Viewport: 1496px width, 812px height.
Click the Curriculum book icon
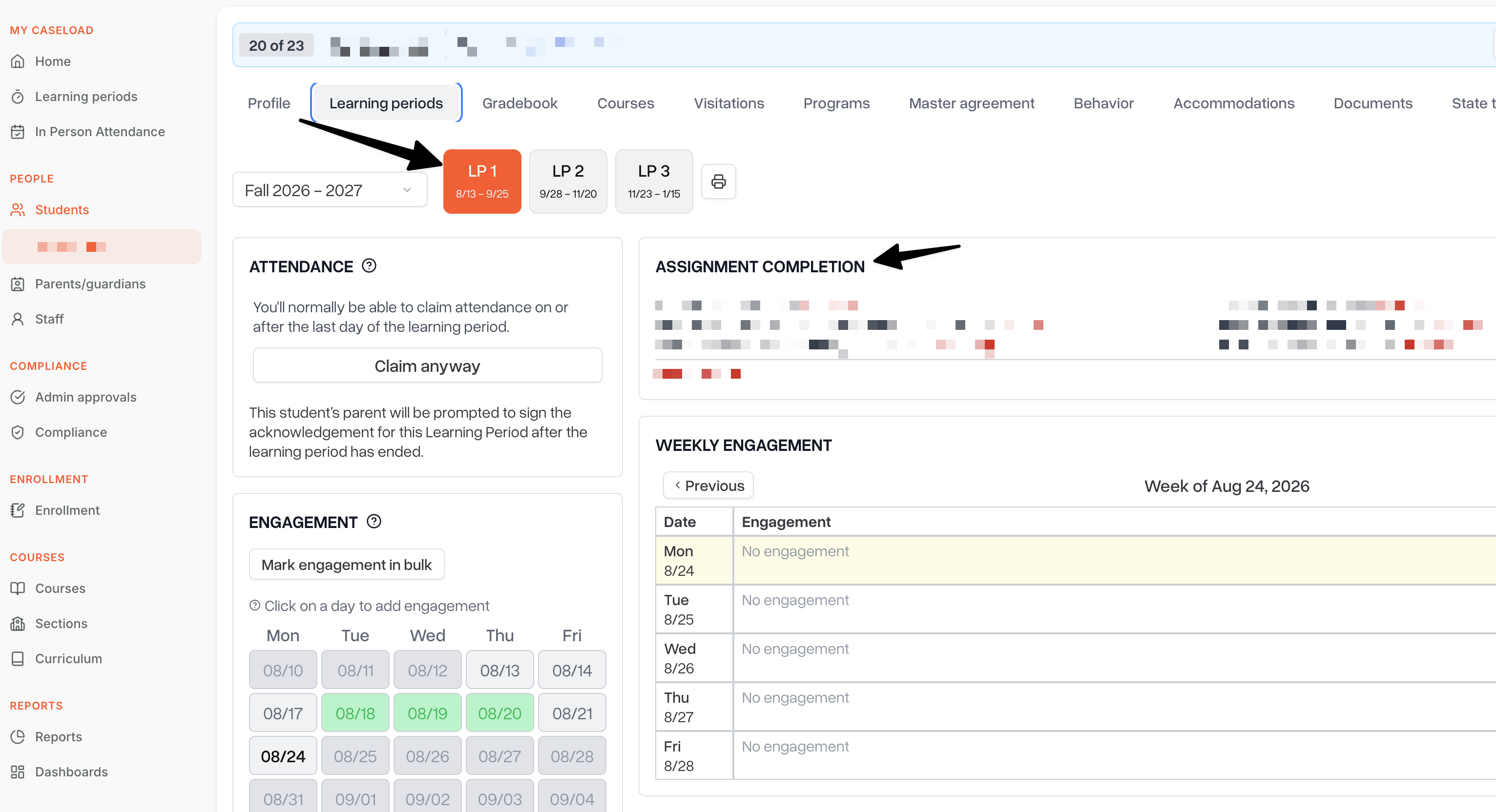point(18,658)
